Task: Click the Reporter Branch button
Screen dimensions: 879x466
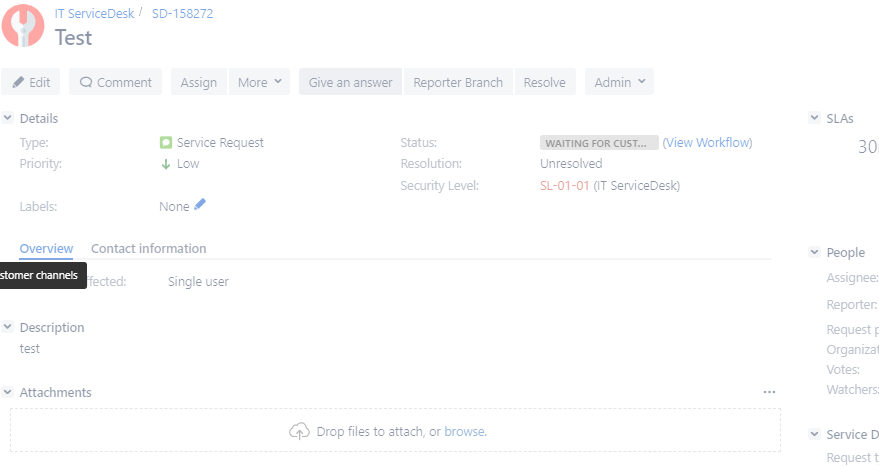Action: coord(458,82)
